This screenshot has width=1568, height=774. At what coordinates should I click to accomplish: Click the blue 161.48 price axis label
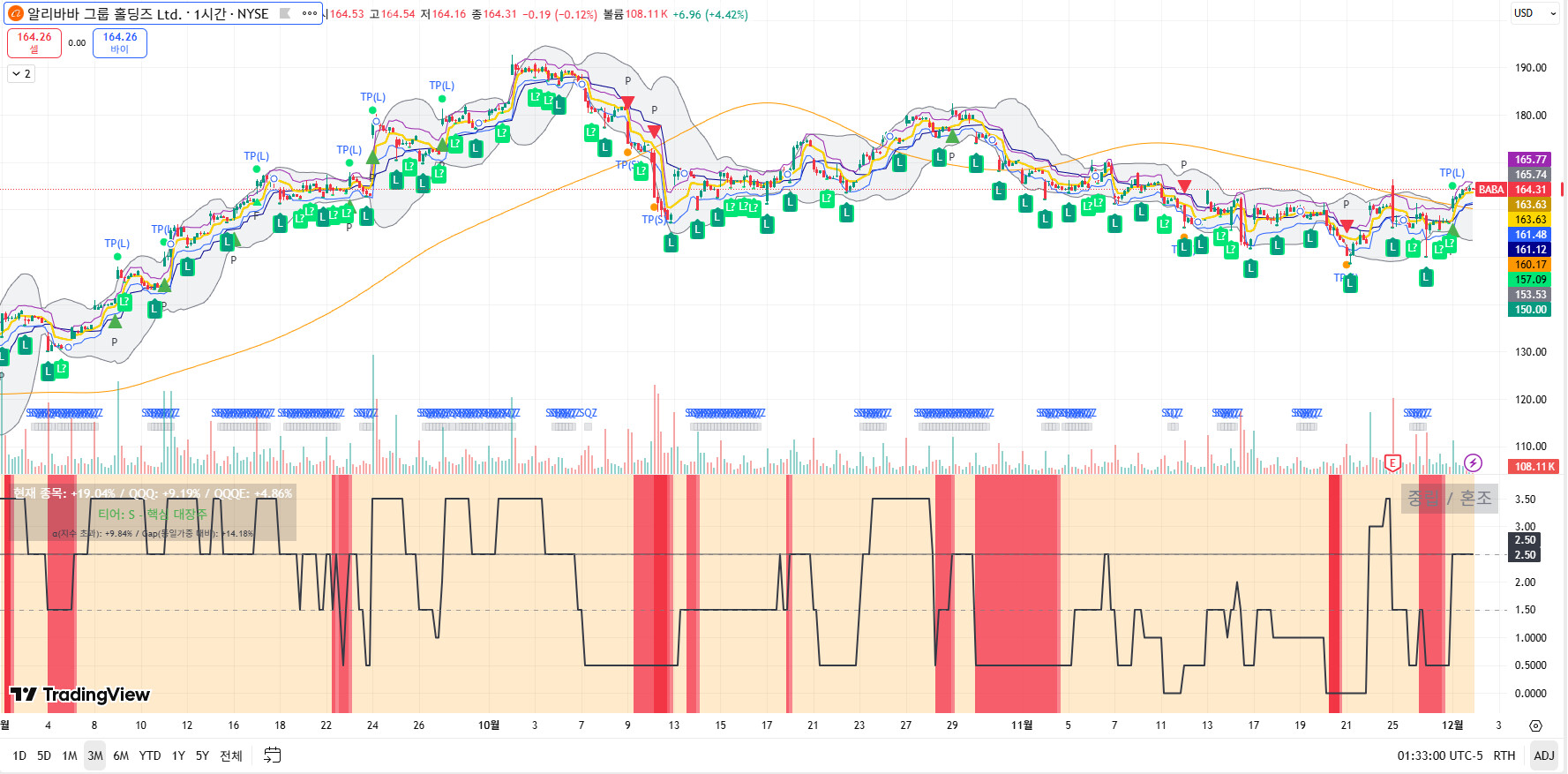pyautogui.click(x=1530, y=235)
